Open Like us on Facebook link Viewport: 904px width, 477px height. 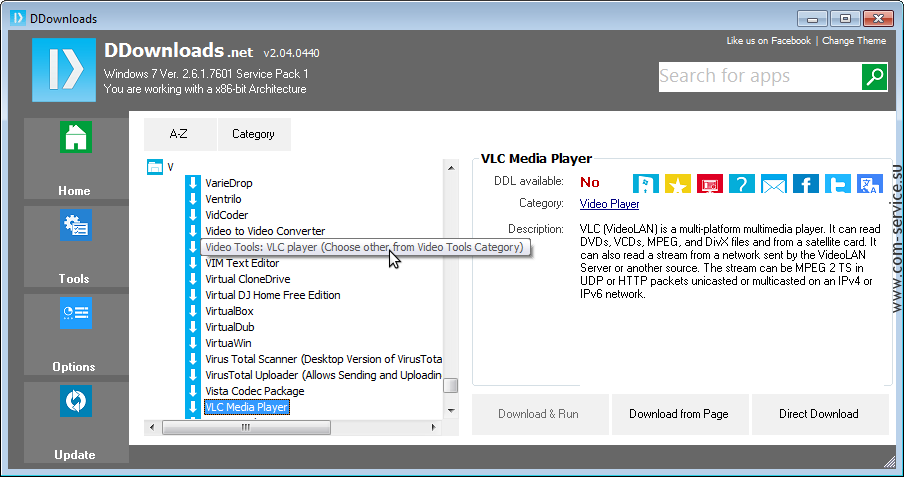(x=769, y=40)
